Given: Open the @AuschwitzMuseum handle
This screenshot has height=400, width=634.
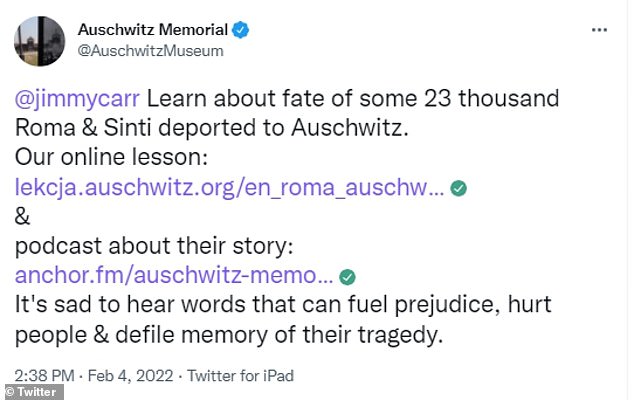Looking at the screenshot, I should coord(150,51).
